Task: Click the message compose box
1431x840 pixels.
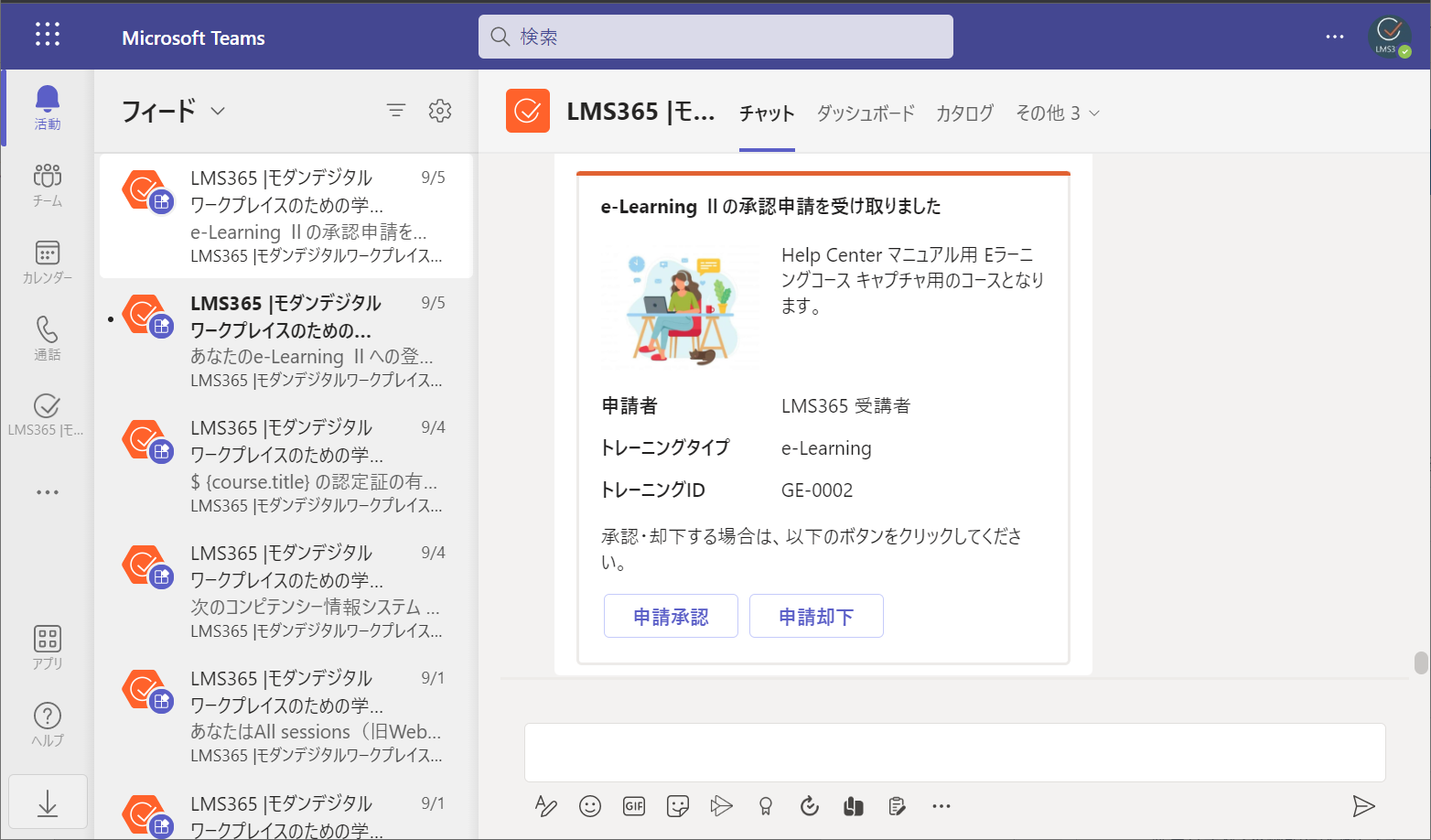Action: [x=954, y=752]
